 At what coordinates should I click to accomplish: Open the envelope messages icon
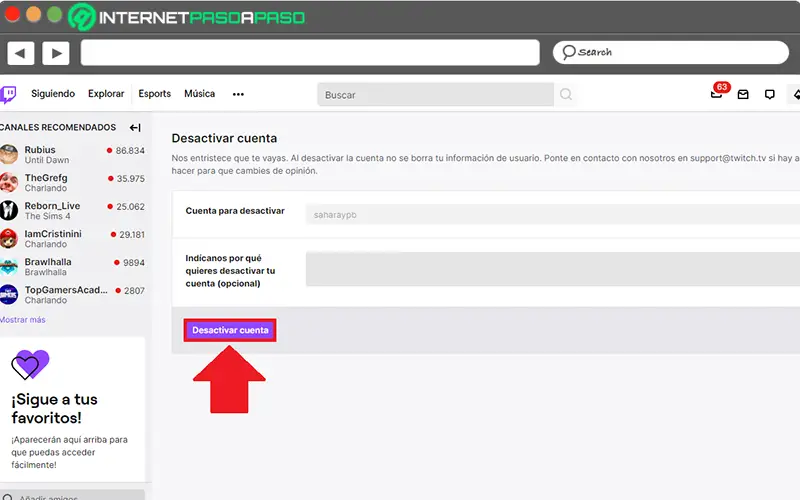[743, 94]
